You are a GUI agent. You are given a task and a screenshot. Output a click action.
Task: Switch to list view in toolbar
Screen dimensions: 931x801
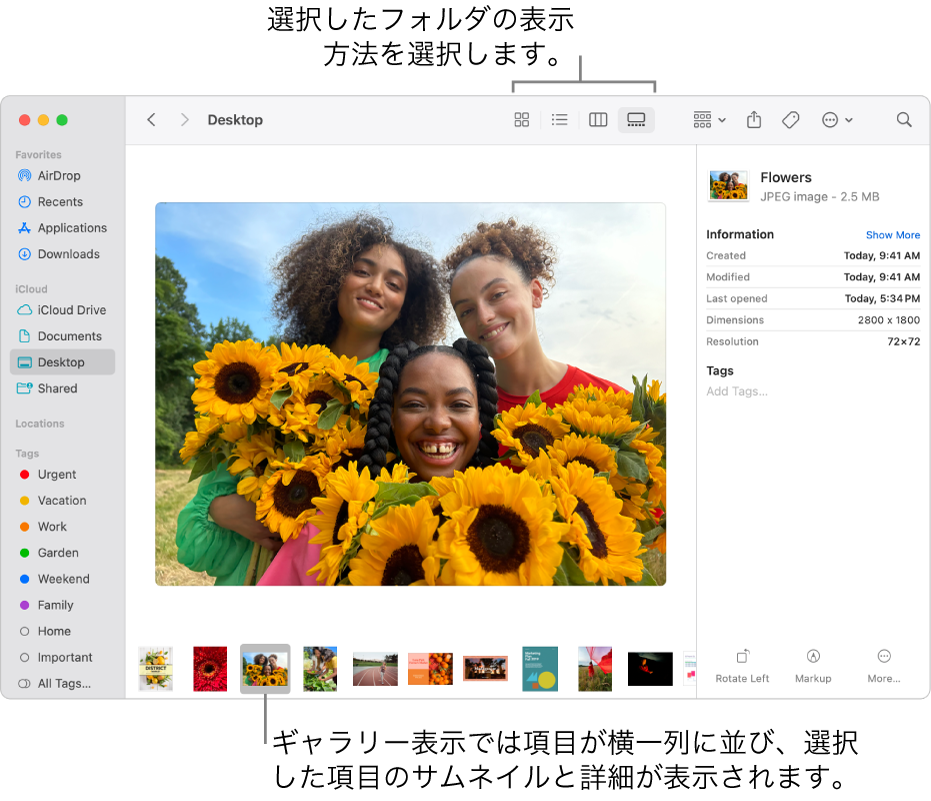coord(559,120)
